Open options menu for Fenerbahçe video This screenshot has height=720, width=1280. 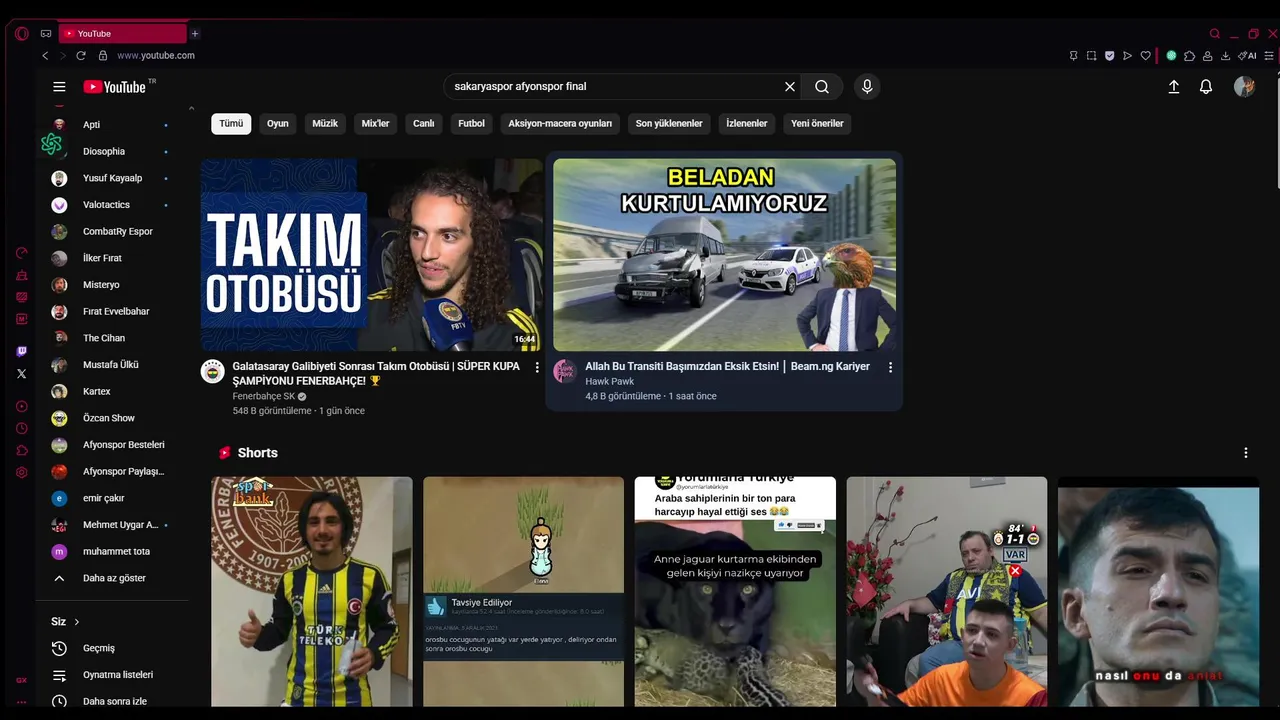537,367
